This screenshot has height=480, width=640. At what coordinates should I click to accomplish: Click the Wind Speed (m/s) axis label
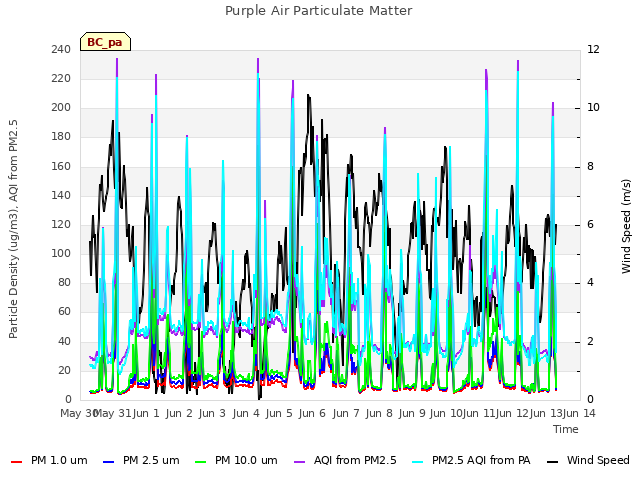(626, 226)
